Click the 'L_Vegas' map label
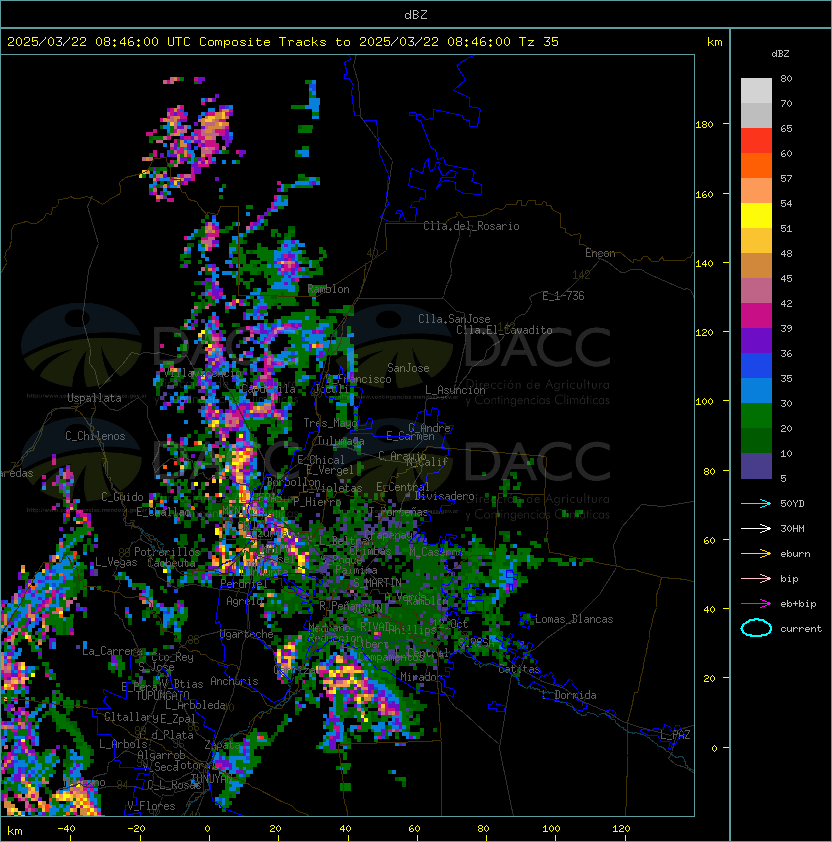The image size is (832, 842). pyautogui.click(x=116, y=562)
